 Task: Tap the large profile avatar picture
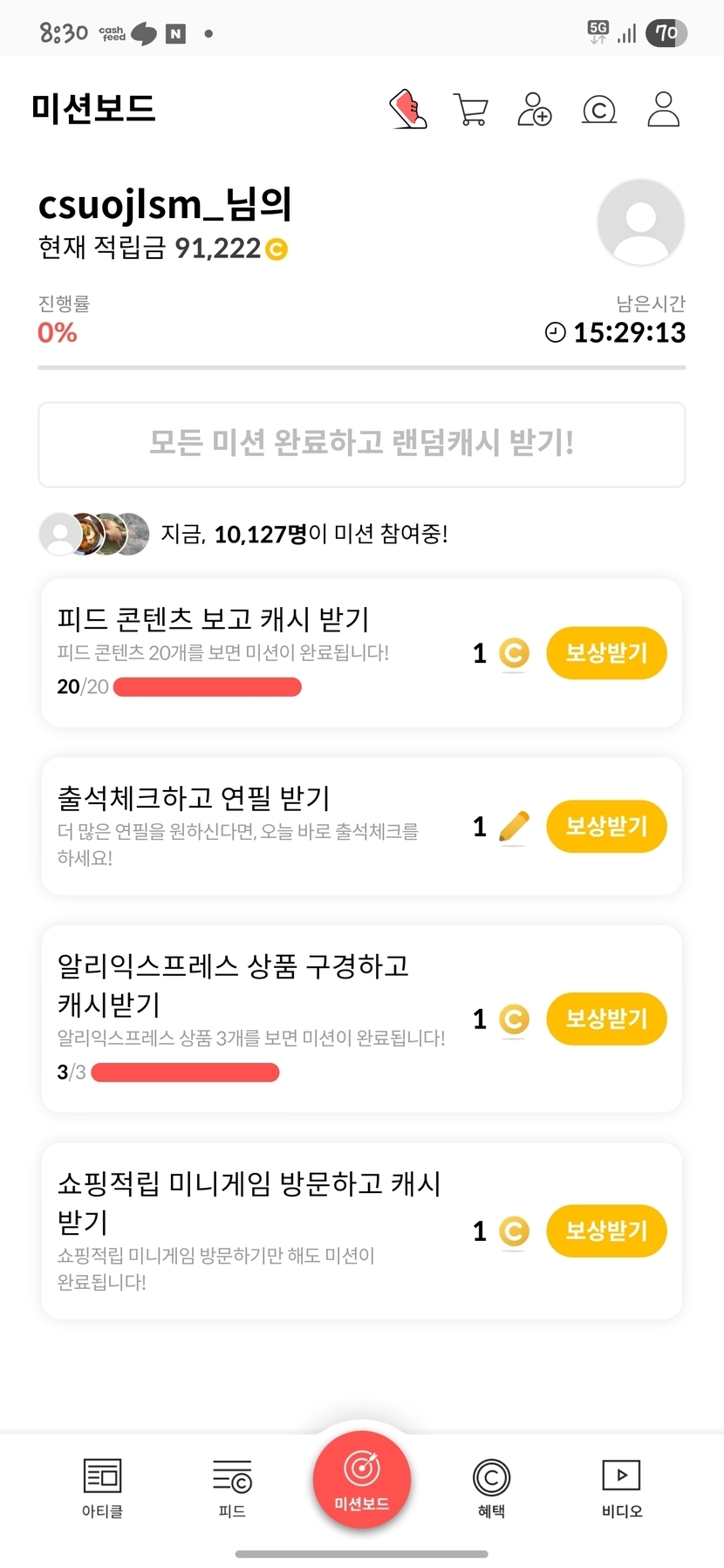tap(640, 222)
